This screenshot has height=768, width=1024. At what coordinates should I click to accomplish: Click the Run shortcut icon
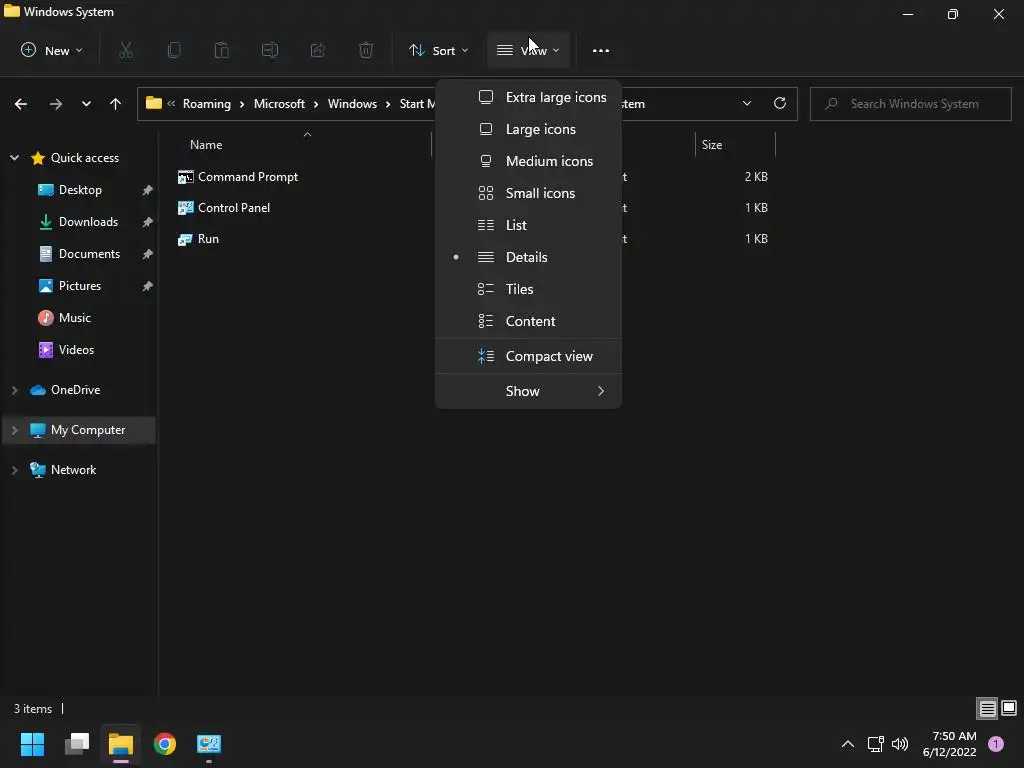pos(185,239)
